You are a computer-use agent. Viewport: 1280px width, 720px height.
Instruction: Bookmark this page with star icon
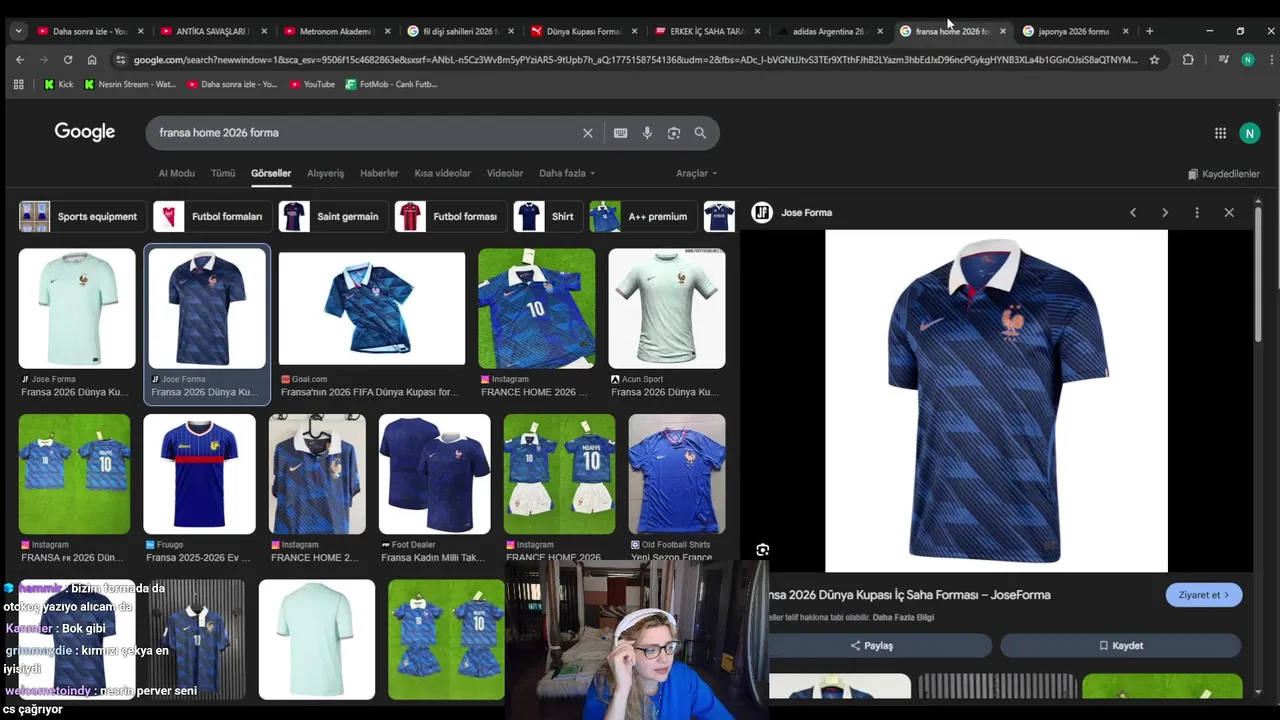(x=1154, y=60)
